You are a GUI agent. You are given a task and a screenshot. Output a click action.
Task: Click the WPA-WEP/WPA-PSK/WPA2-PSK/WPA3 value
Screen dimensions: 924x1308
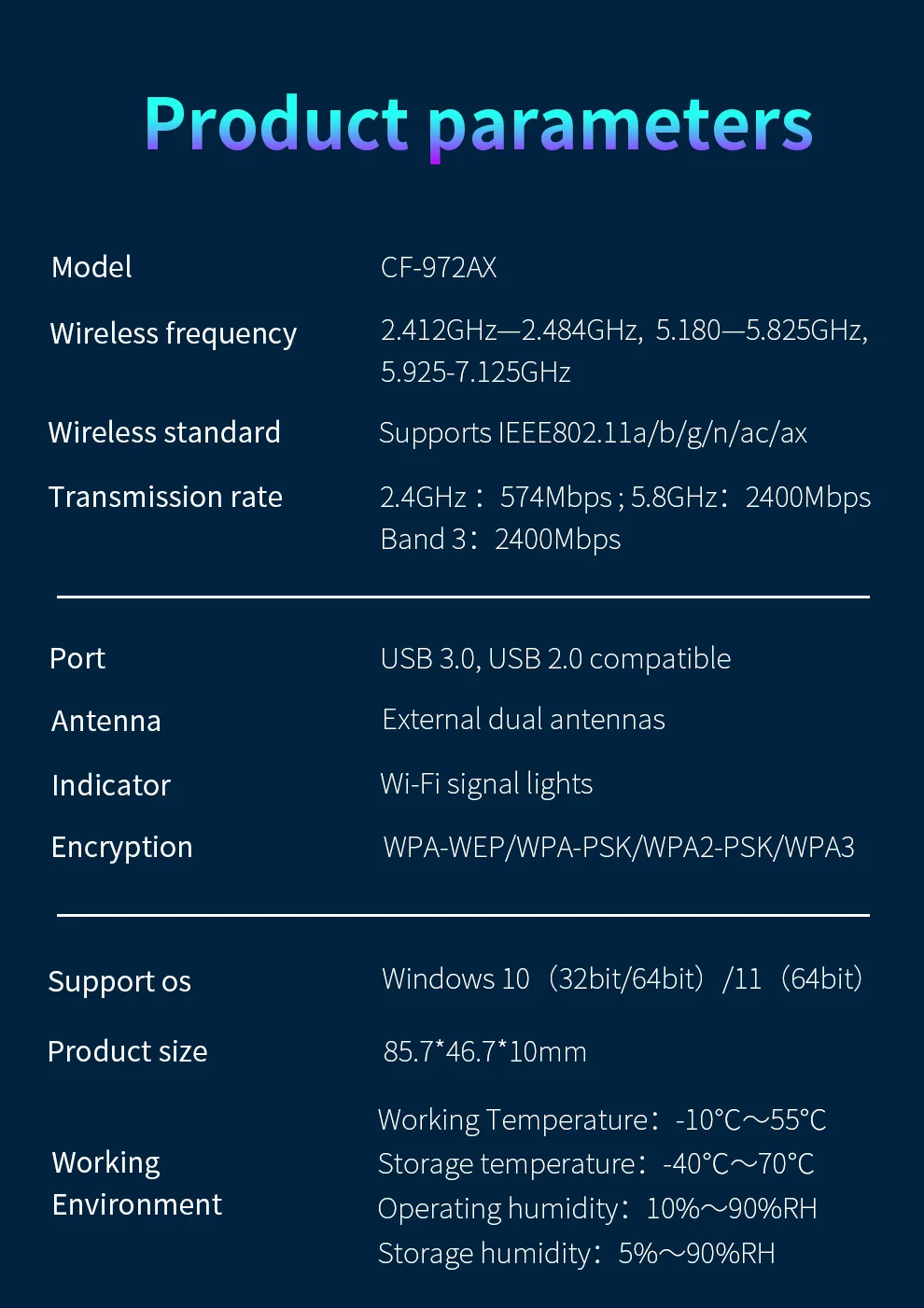pos(619,847)
